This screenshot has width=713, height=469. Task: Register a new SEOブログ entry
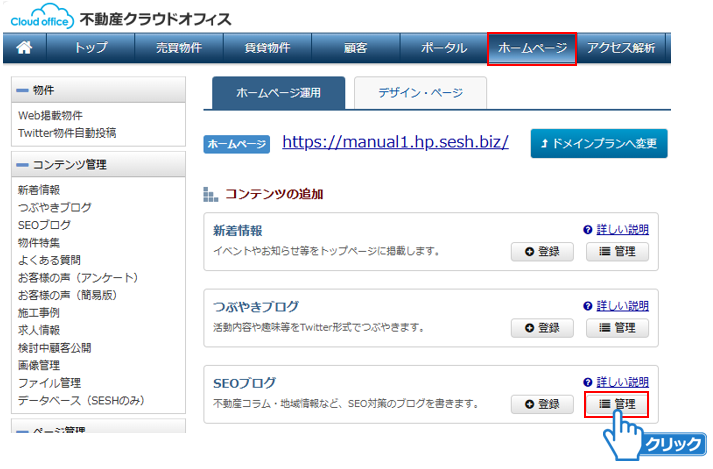click(x=542, y=404)
